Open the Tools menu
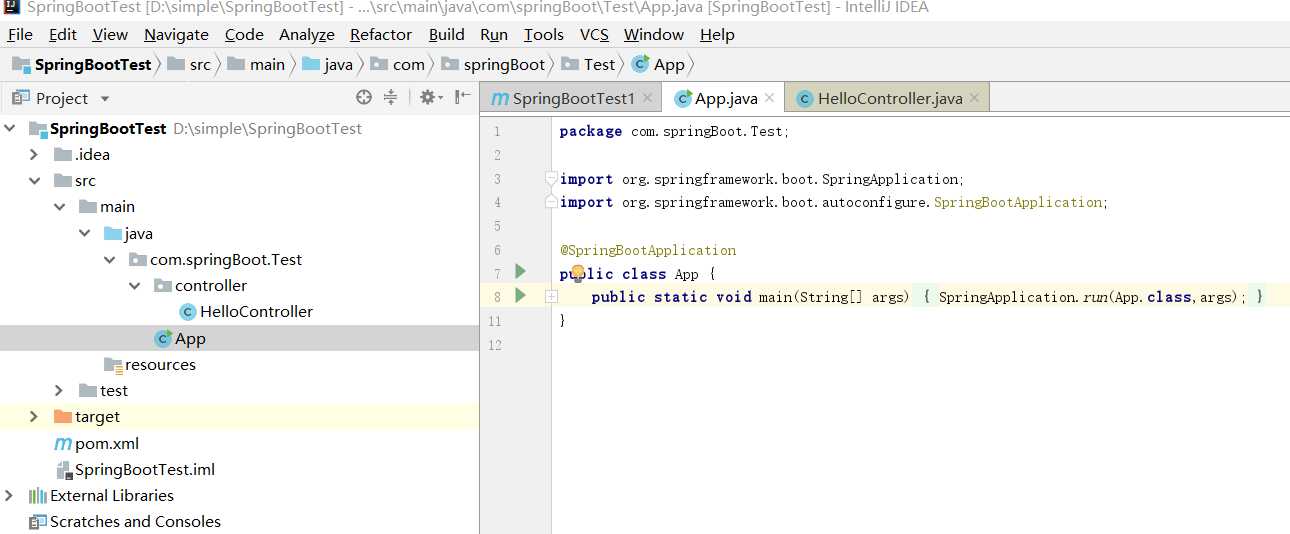The width and height of the screenshot is (1290, 534). (544, 34)
